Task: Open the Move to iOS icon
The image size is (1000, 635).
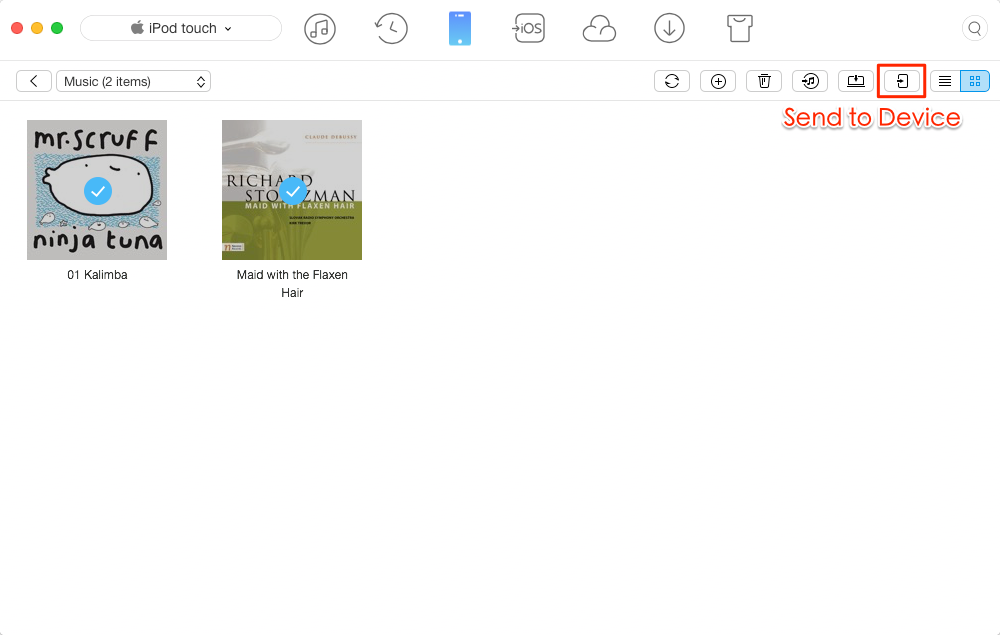Action: coord(529,29)
